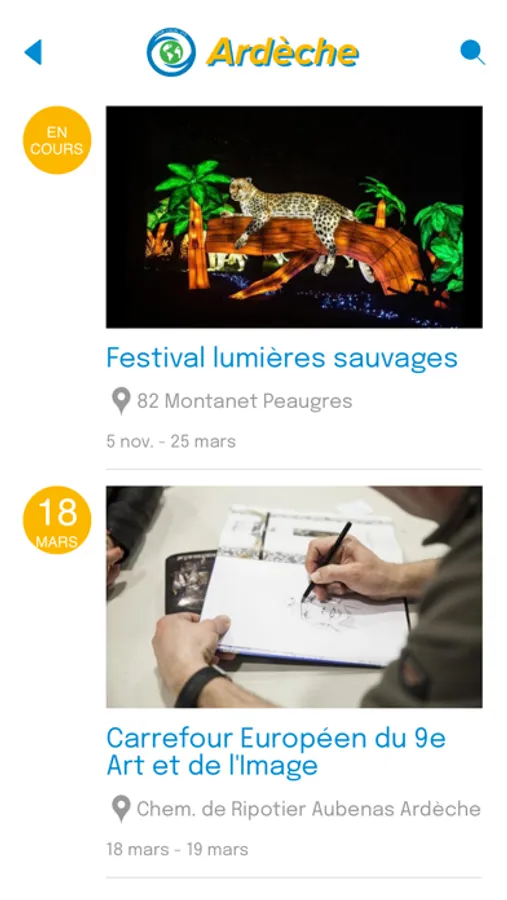Tap the location pin beside 82 Montanet Peaugres
This screenshot has height=900, width=507.
point(121,401)
